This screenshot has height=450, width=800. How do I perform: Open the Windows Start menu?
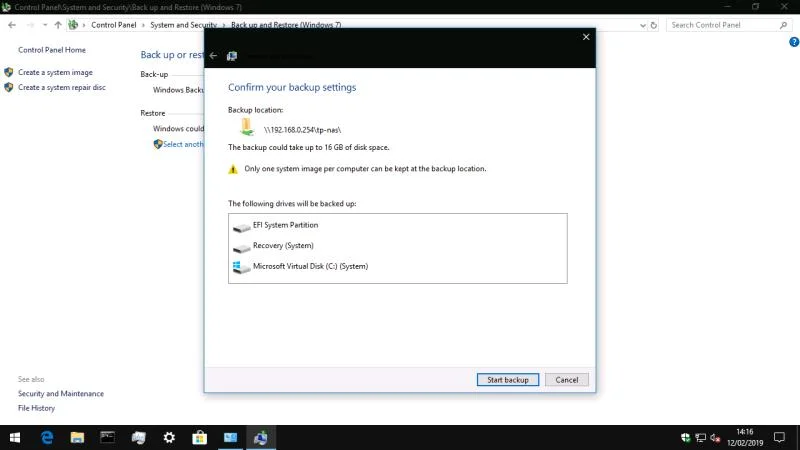click(15, 438)
